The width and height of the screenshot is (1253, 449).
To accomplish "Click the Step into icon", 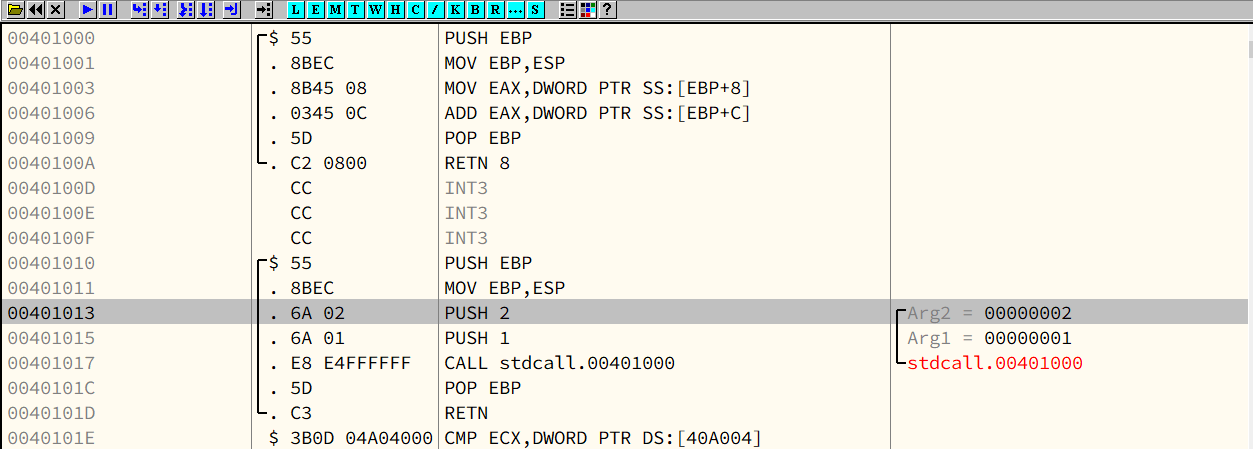I will click(139, 10).
